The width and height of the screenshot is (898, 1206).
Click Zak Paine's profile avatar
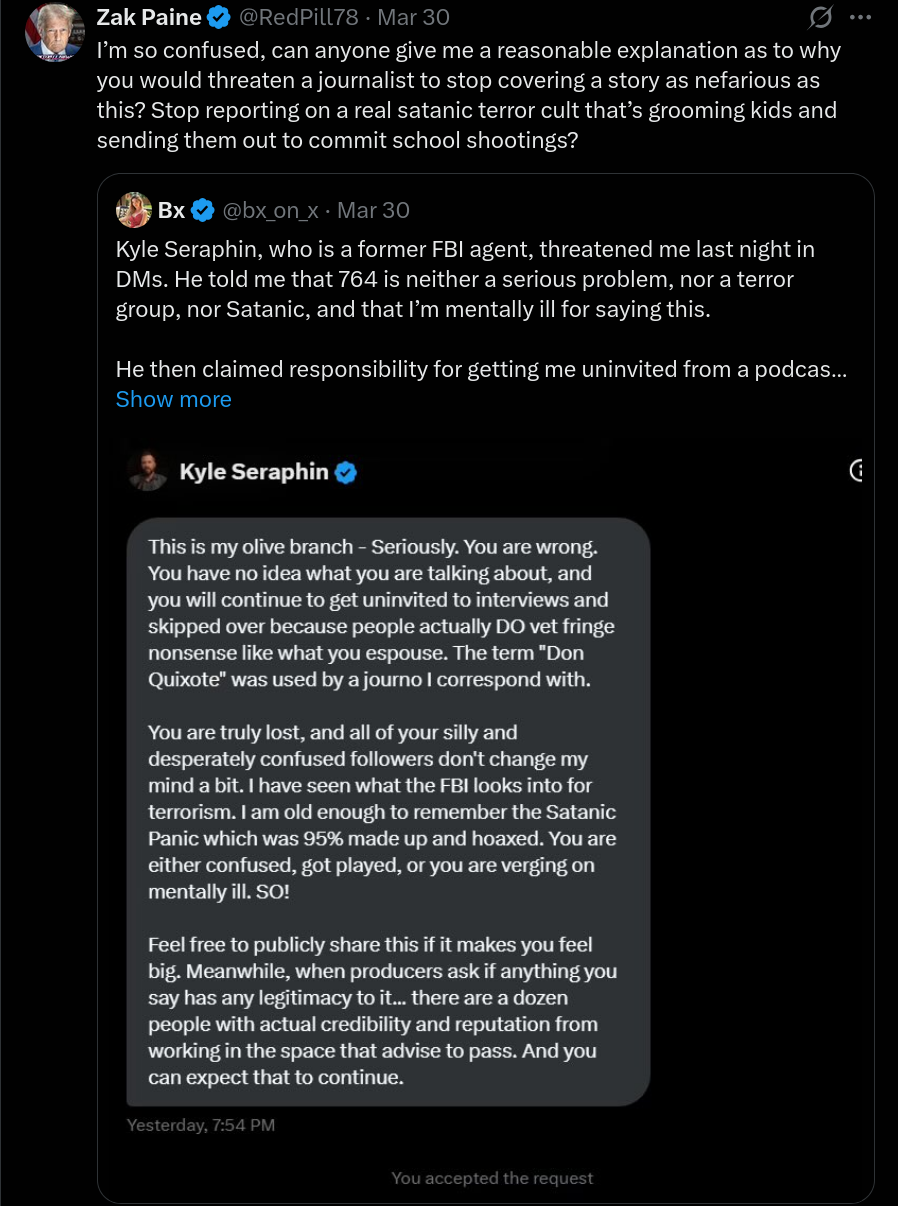click(54, 33)
